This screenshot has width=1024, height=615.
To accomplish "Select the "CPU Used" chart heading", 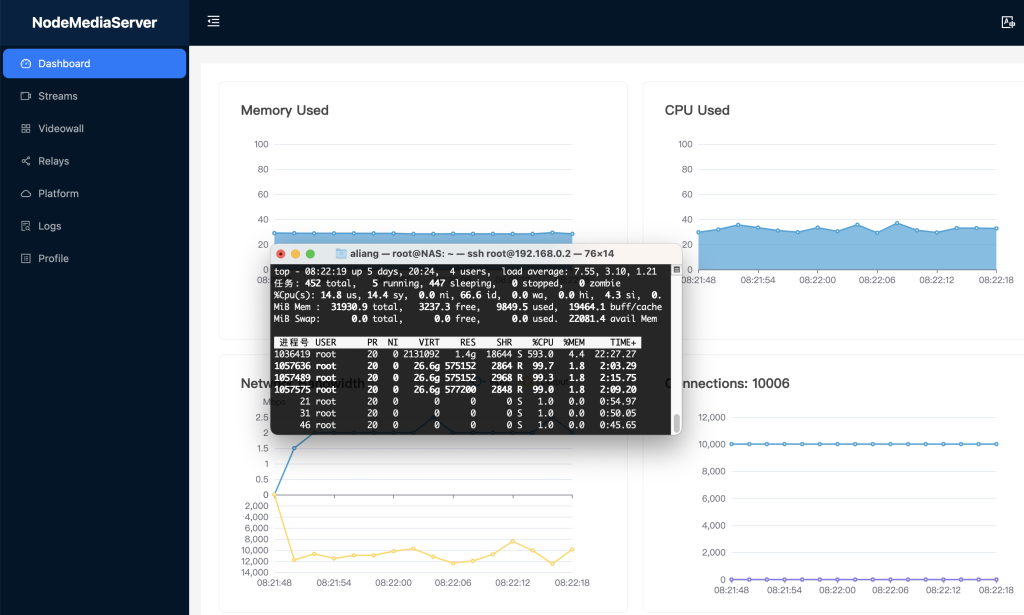I will coord(697,110).
